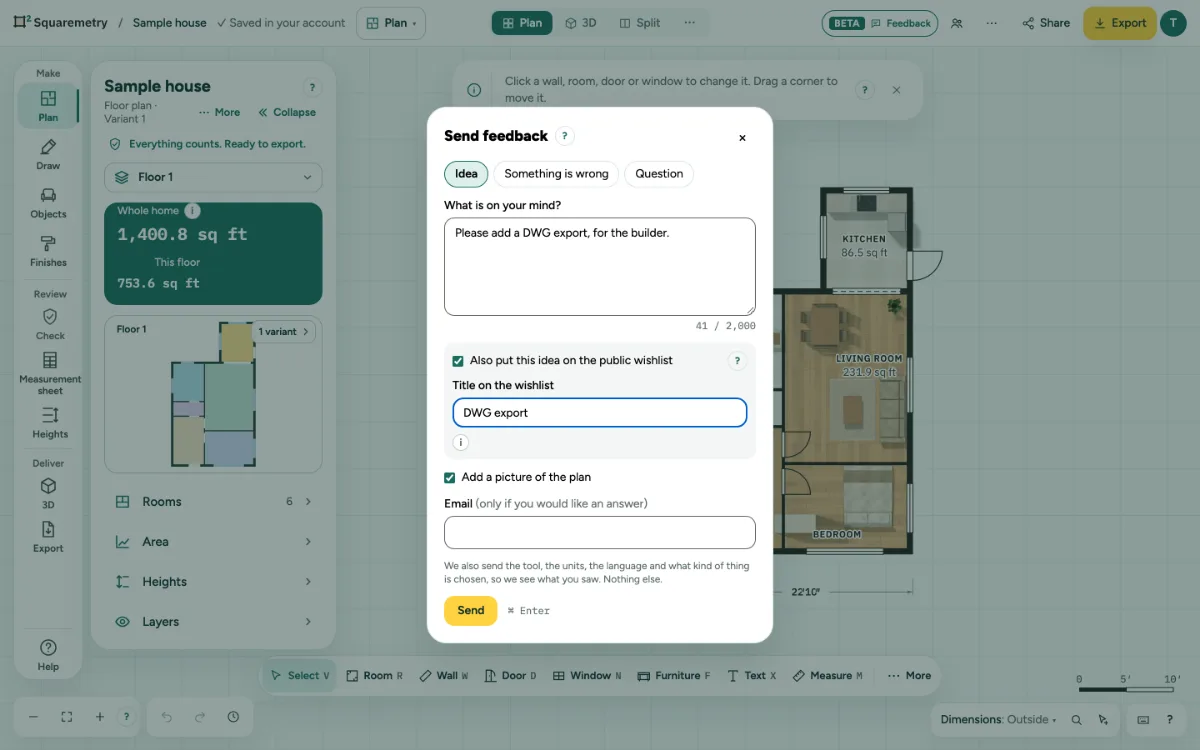
Task: Select the Door tool
Action: click(x=510, y=676)
